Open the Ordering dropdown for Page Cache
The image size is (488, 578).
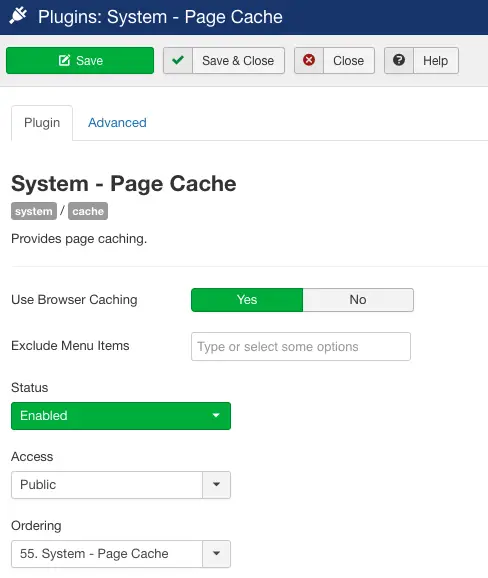click(x=121, y=554)
